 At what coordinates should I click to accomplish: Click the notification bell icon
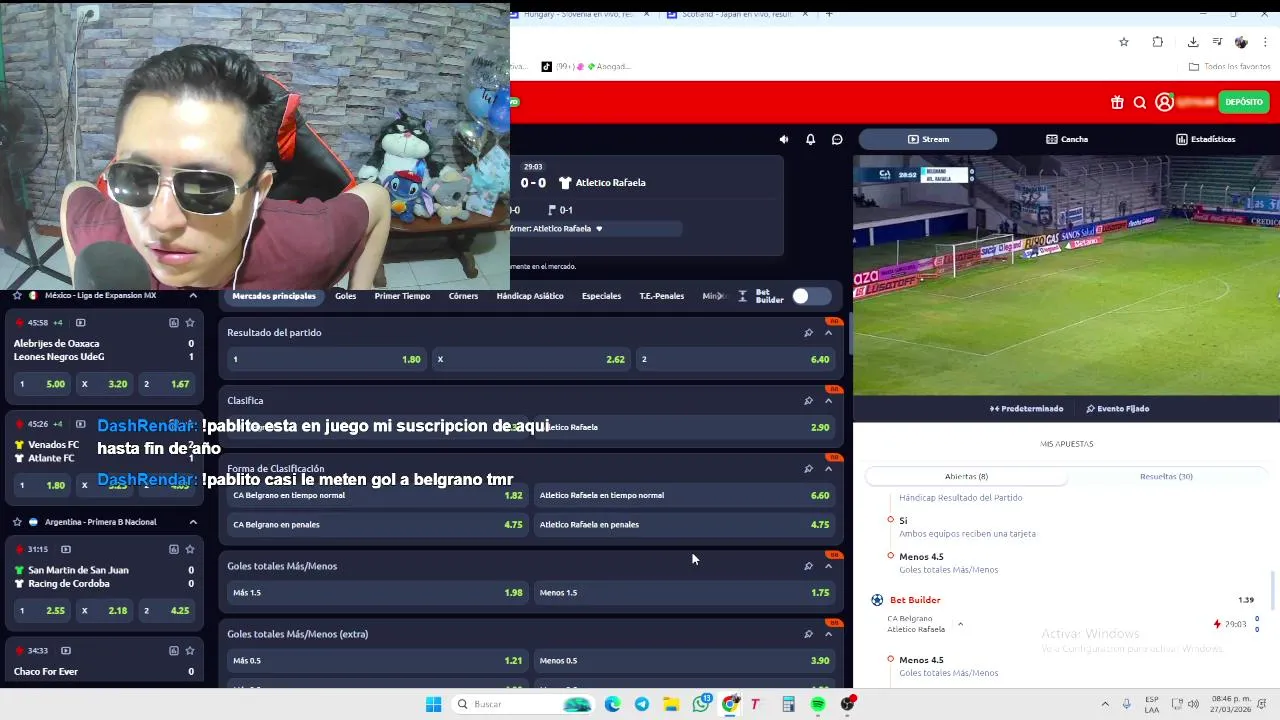810,139
